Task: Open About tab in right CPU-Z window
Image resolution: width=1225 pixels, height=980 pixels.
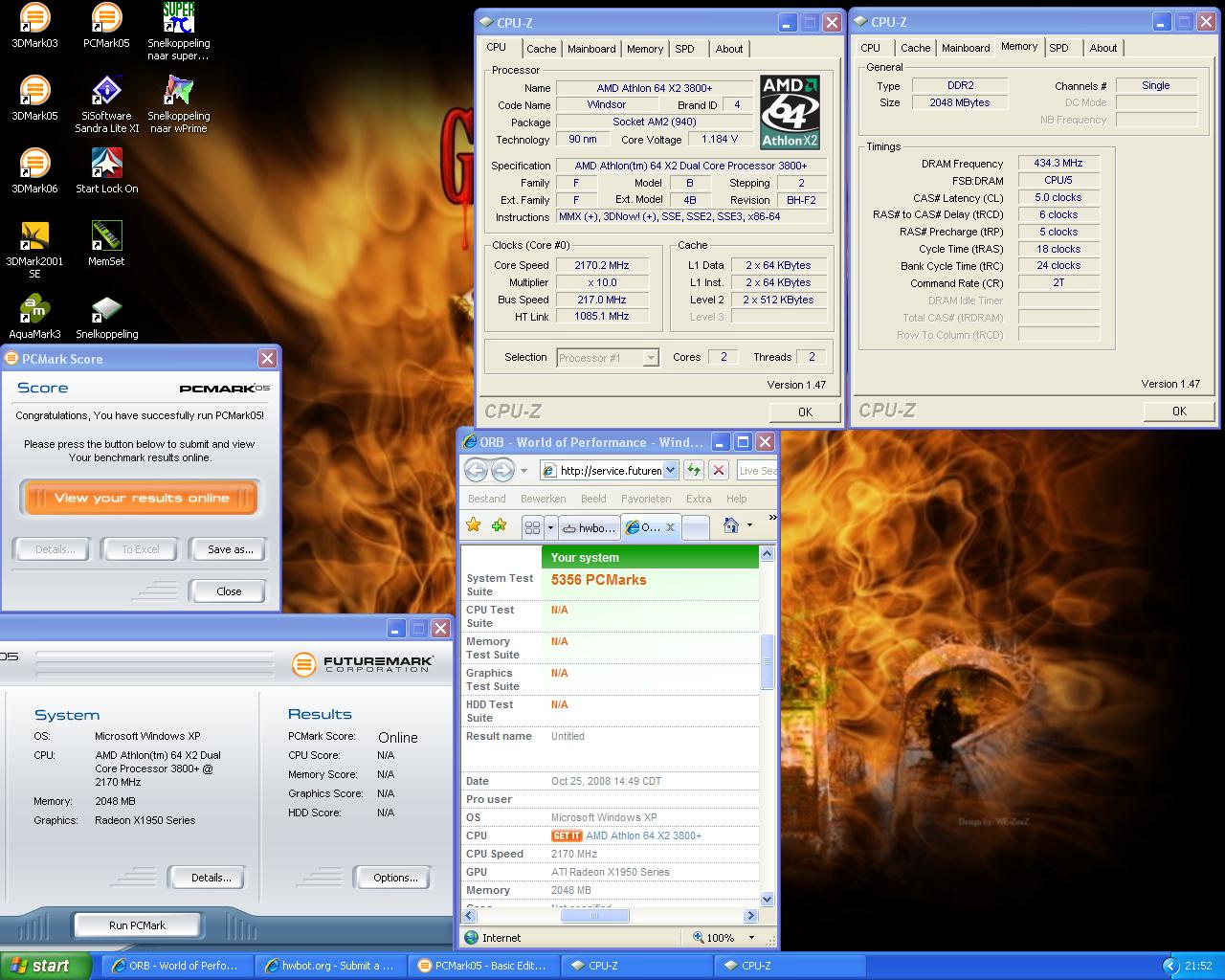Action: point(1102,48)
